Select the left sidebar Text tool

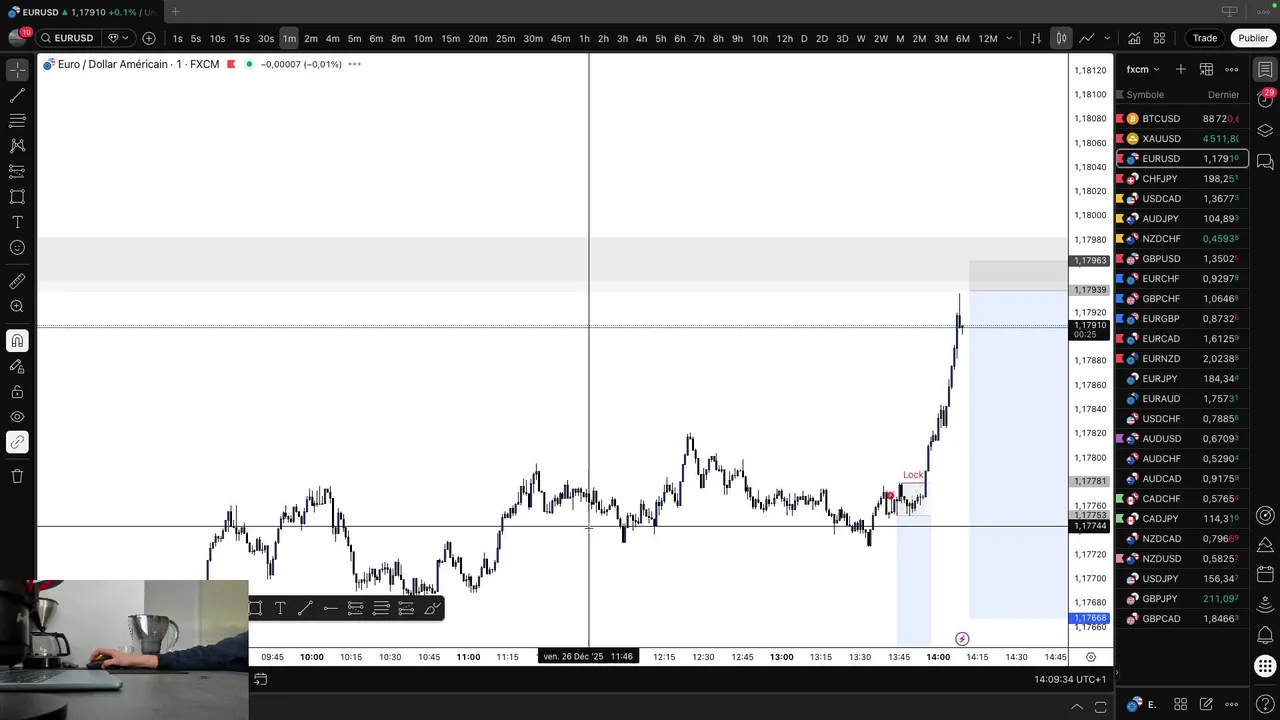coord(17,222)
